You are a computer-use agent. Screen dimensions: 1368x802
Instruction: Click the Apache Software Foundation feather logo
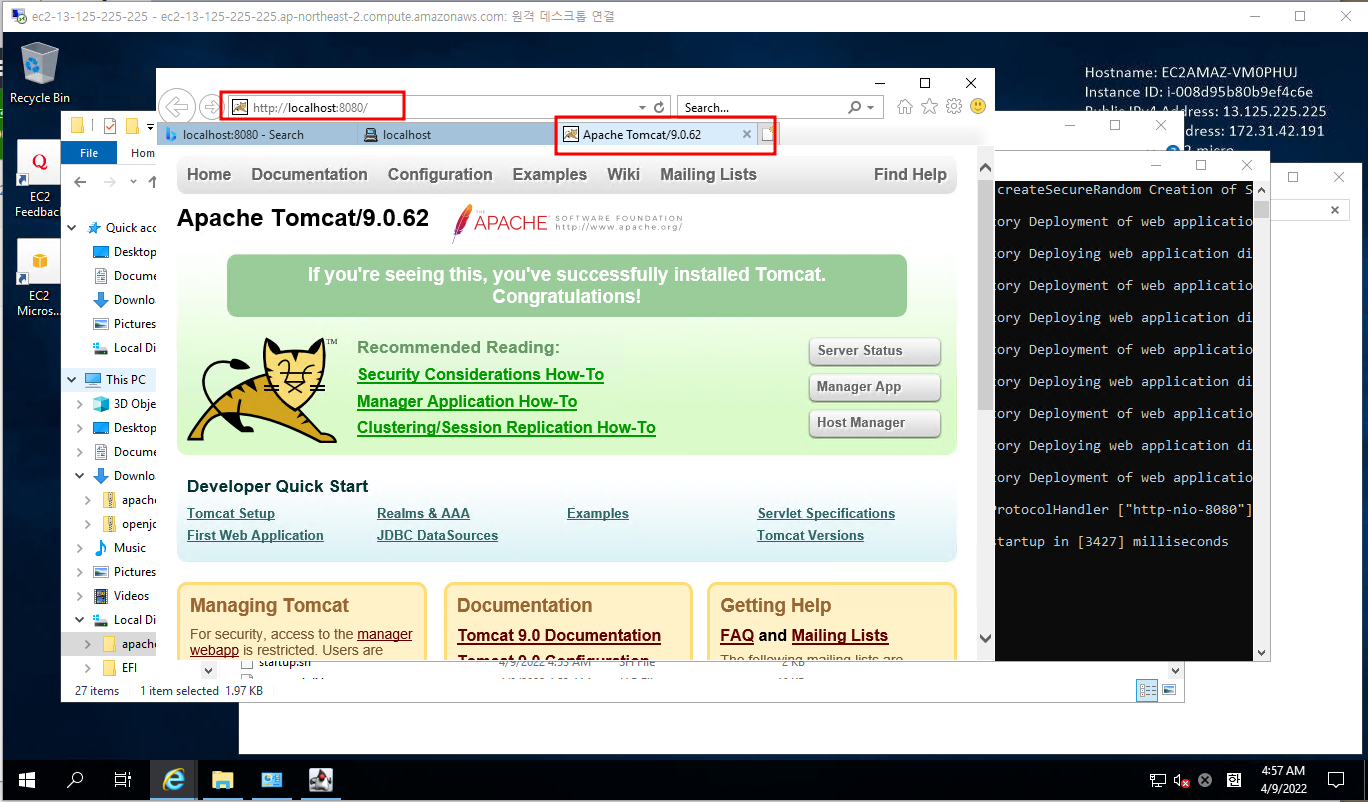(567, 223)
